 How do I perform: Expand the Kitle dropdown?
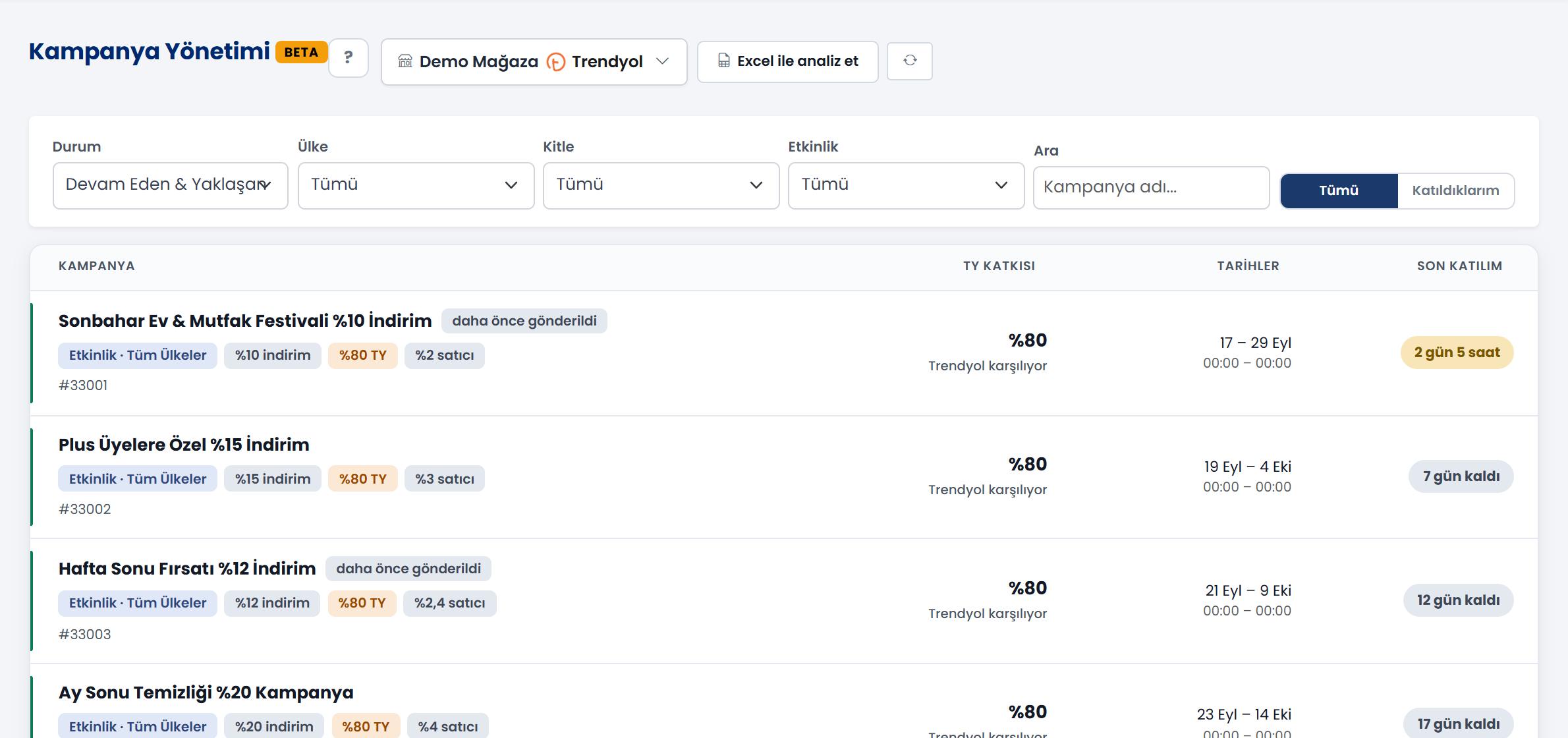pos(661,185)
